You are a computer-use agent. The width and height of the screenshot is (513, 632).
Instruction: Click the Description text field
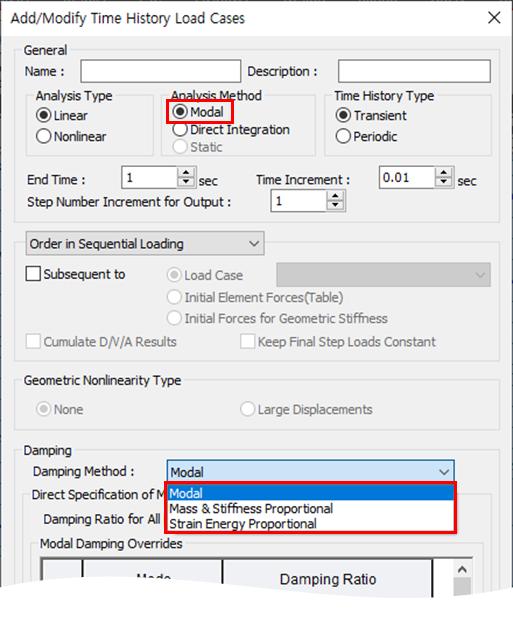[414, 71]
